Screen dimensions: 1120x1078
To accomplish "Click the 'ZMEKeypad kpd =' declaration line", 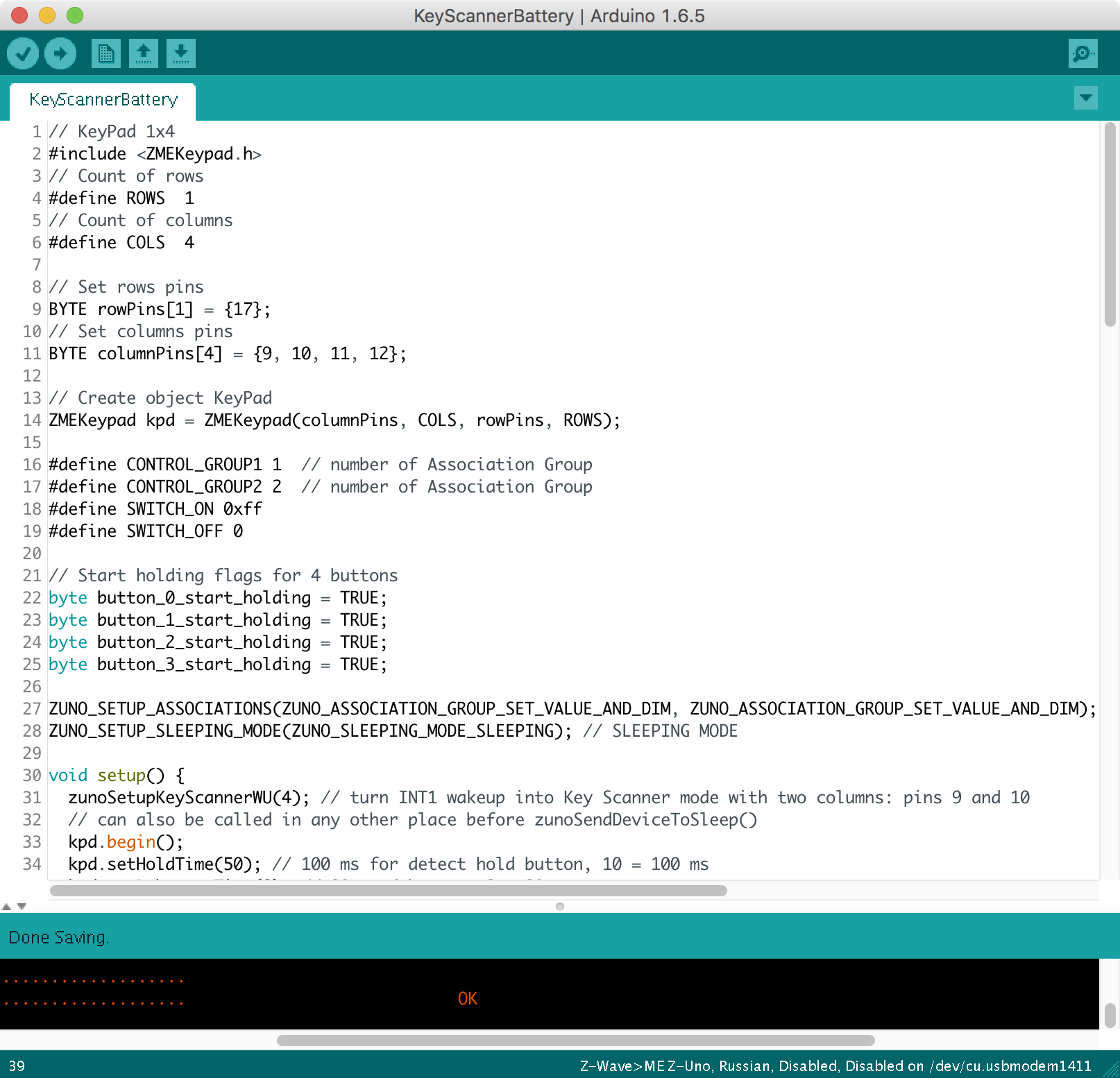I will [x=334, y=420].
